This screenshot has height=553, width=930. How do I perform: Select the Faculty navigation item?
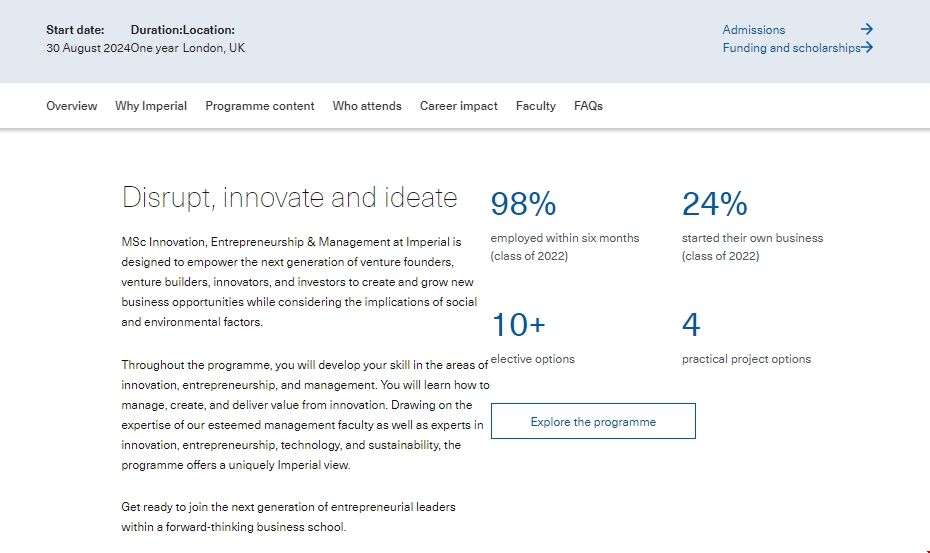(x=536, y=106)
